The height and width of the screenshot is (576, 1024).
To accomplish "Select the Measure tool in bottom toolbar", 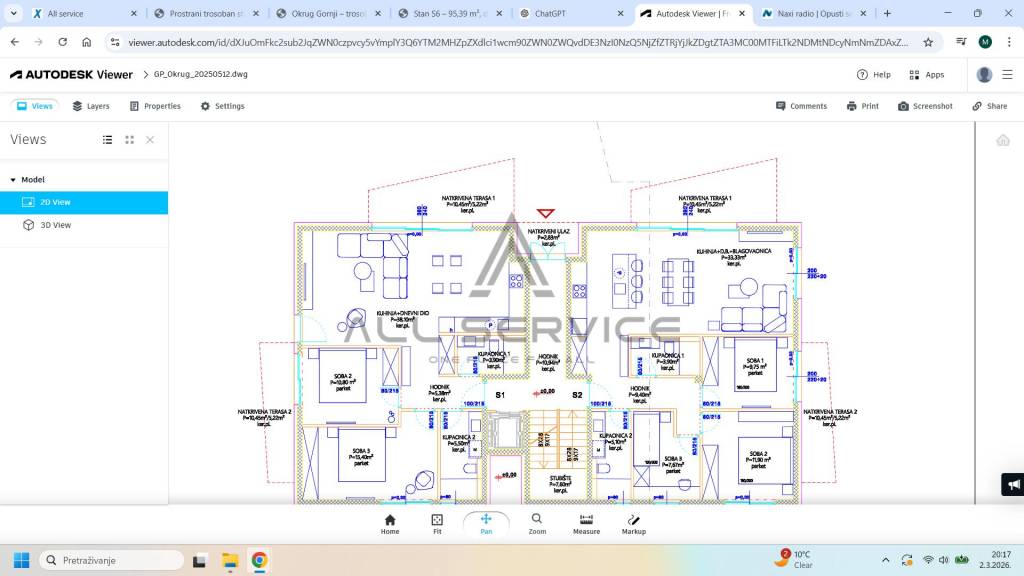I will (586, 523).
